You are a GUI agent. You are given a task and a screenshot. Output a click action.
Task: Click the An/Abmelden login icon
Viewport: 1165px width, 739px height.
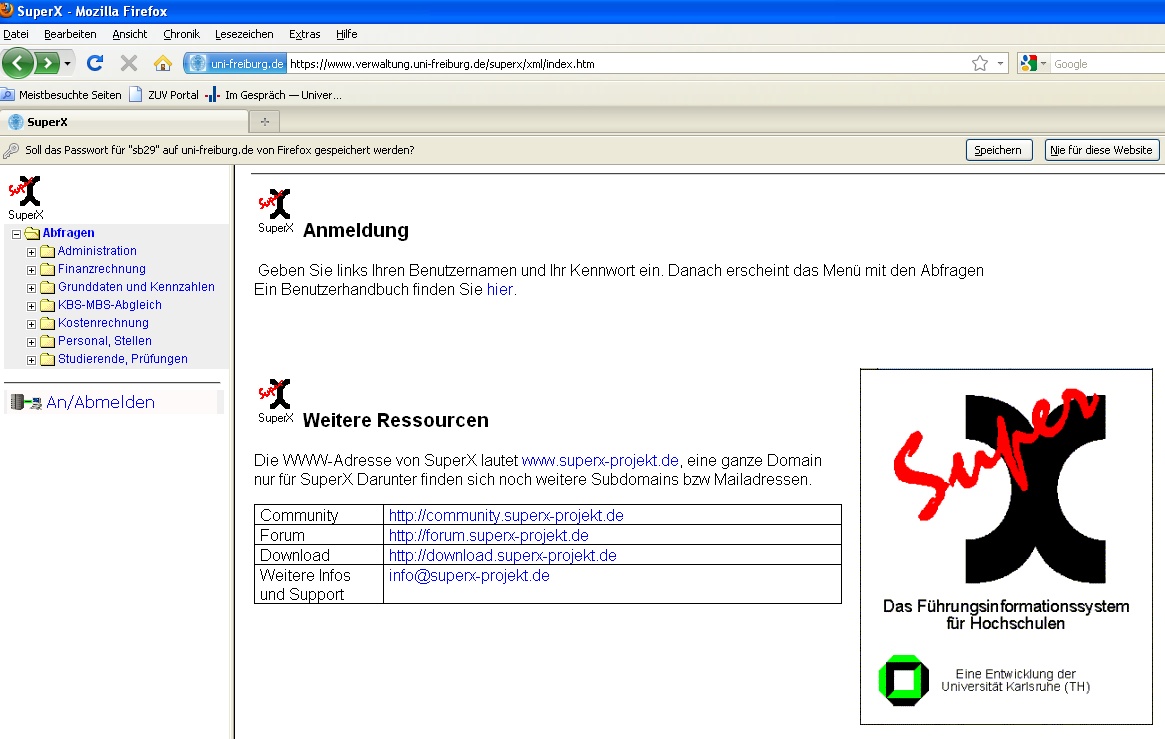click(25, 402)
